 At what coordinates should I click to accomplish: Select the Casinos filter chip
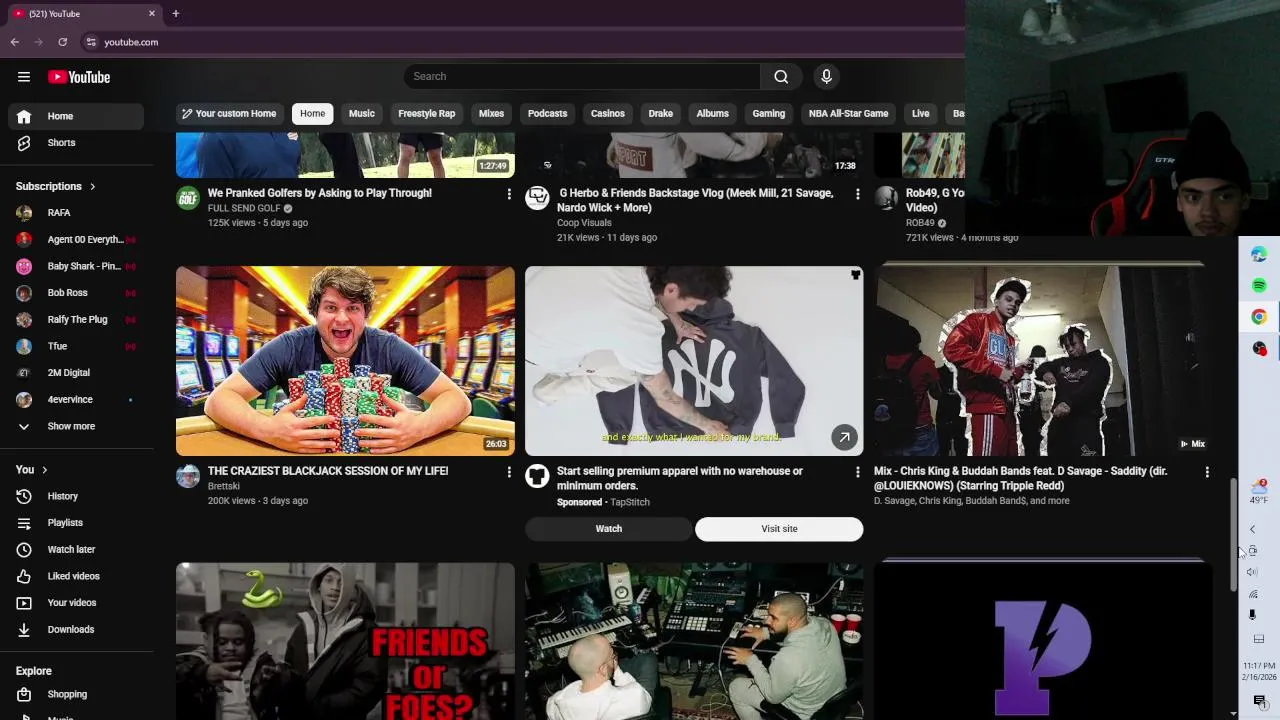coord(608,113)
